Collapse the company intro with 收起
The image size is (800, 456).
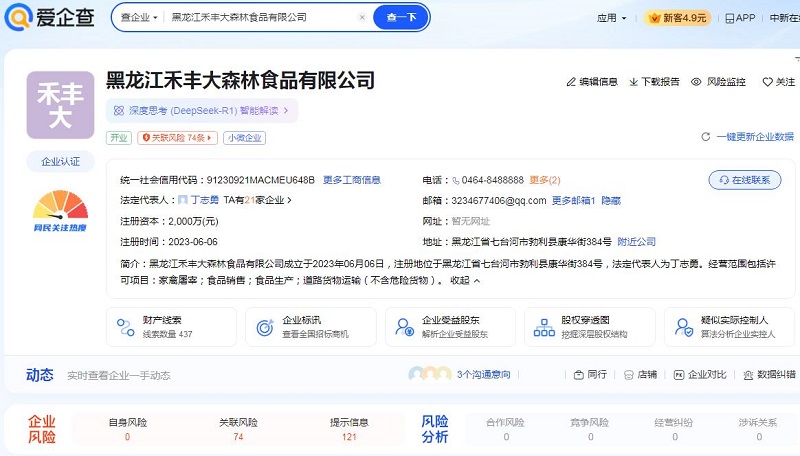(464, 281)
